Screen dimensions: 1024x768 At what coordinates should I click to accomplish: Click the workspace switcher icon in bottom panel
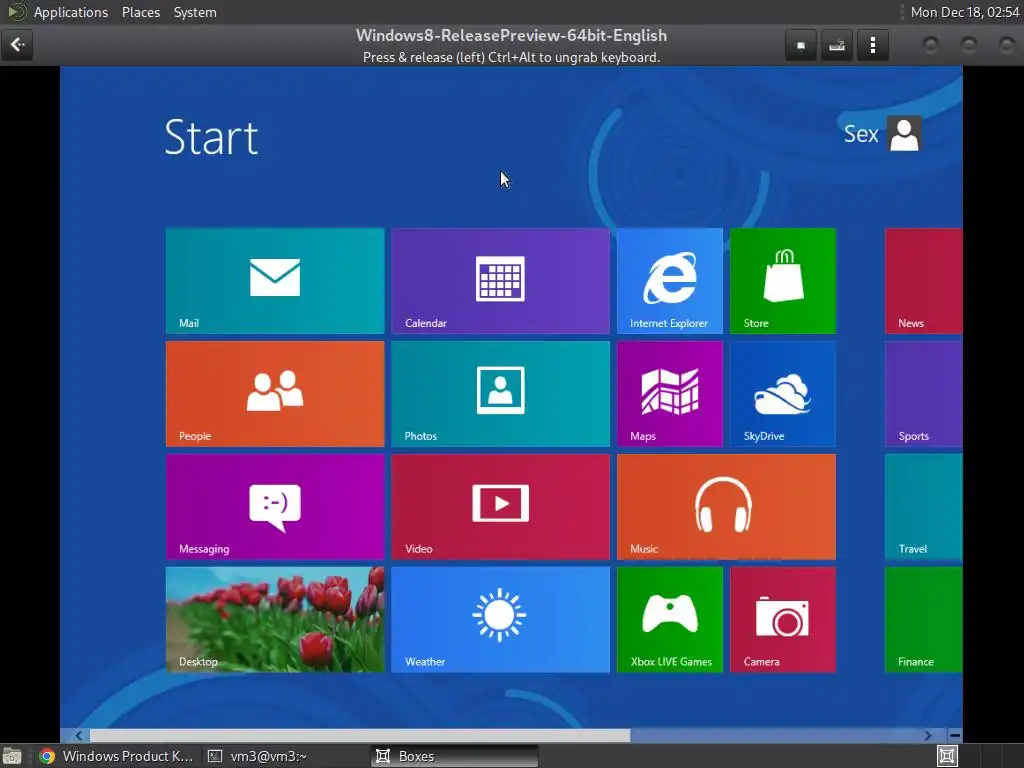(947, 756)
